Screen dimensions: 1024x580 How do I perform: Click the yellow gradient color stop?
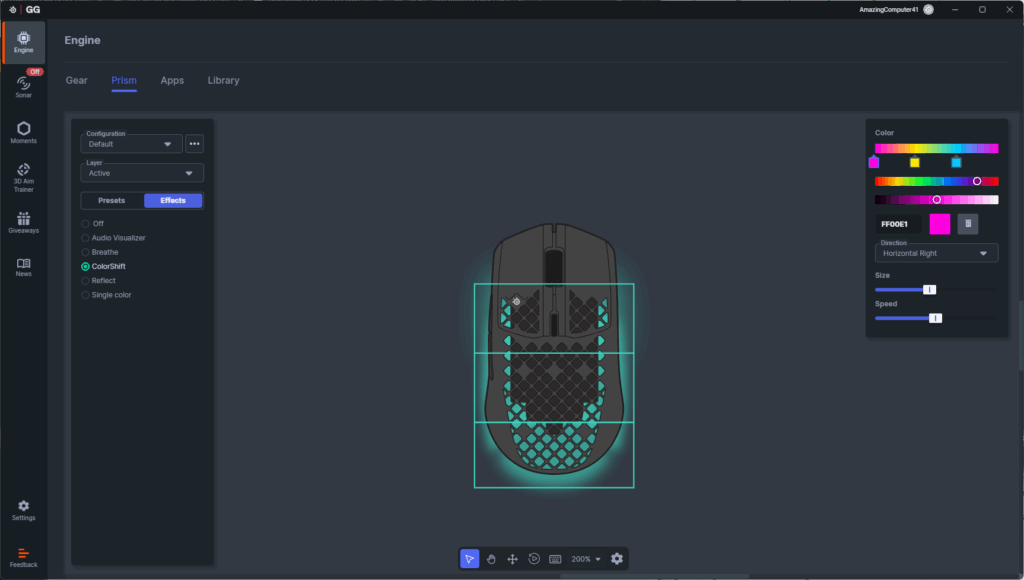pos(914,162)
